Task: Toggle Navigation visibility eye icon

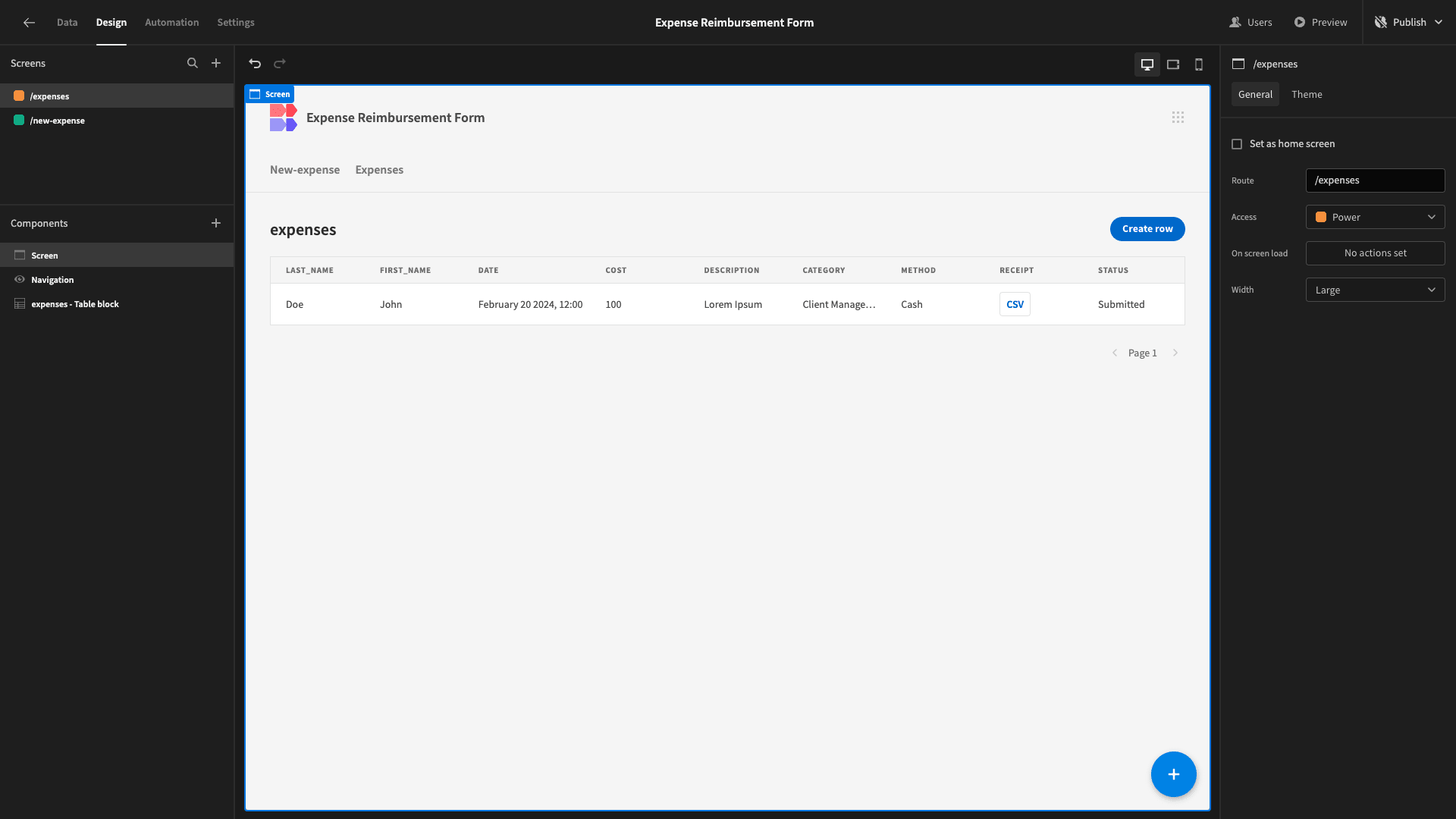Action: click(x=20, y=280)
